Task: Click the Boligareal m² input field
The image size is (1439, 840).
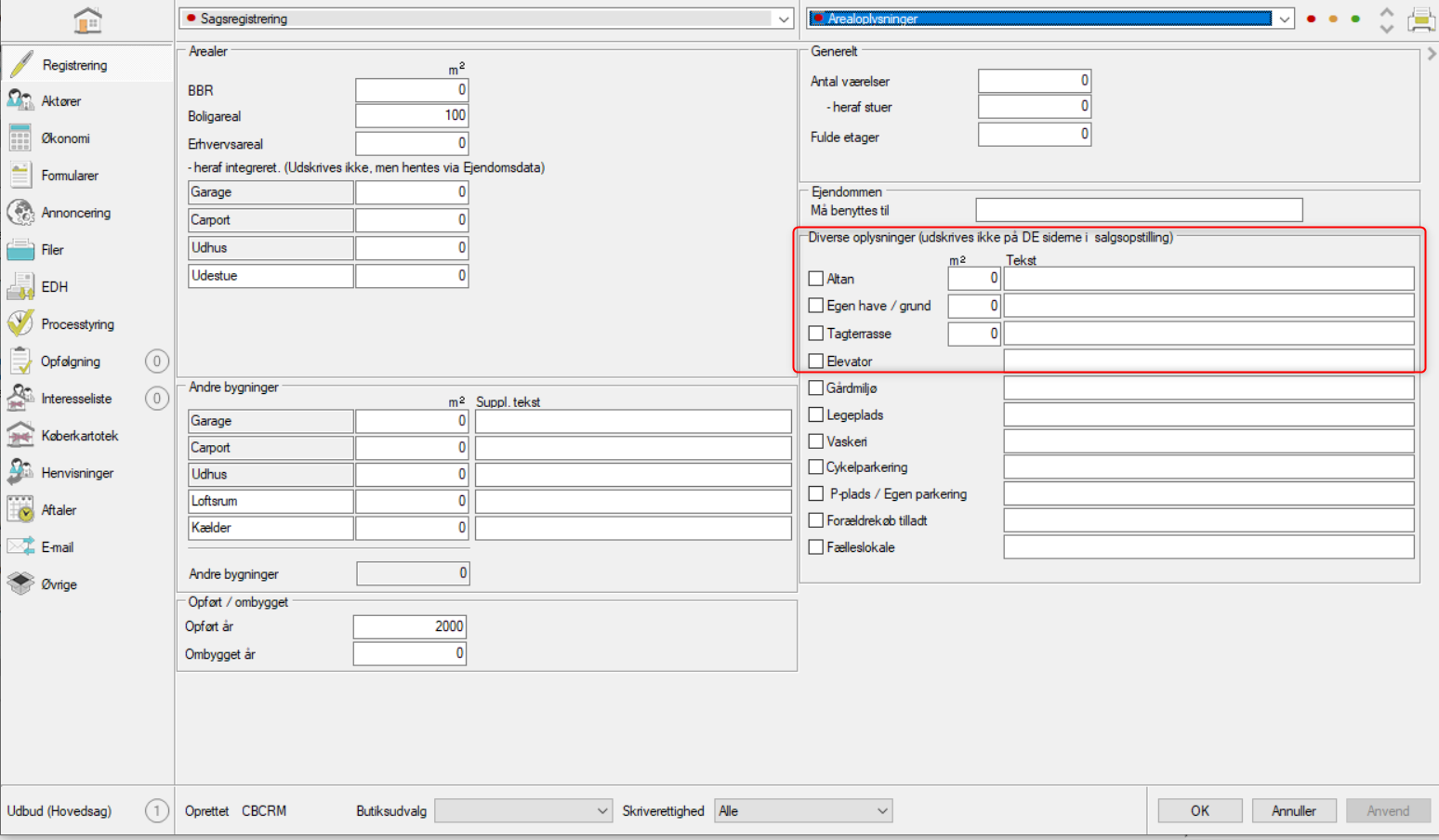Action: [x=412, y=116]
